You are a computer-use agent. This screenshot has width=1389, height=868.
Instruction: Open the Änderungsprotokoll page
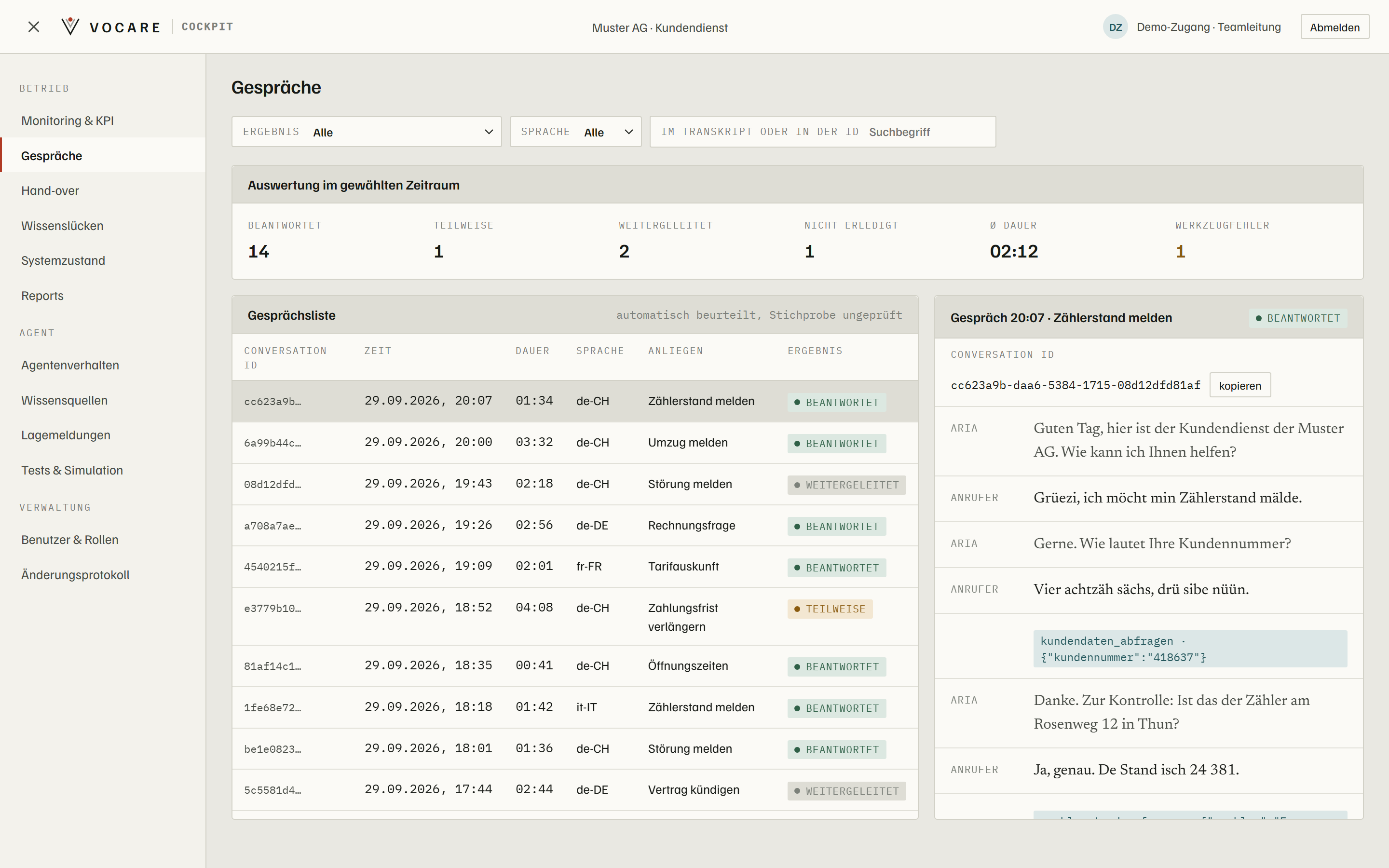point(103,575)
